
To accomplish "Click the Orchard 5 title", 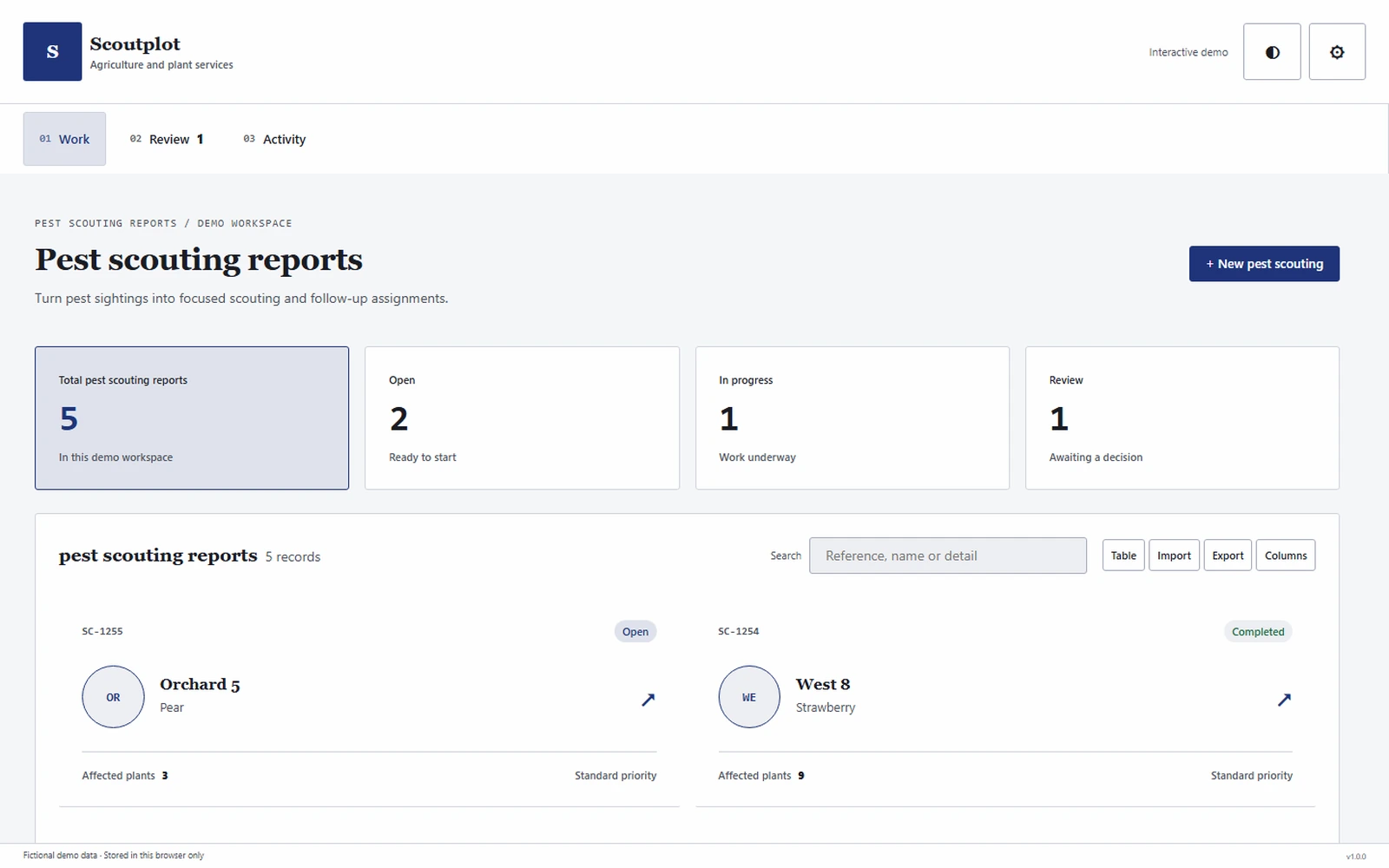I will 200,684.
